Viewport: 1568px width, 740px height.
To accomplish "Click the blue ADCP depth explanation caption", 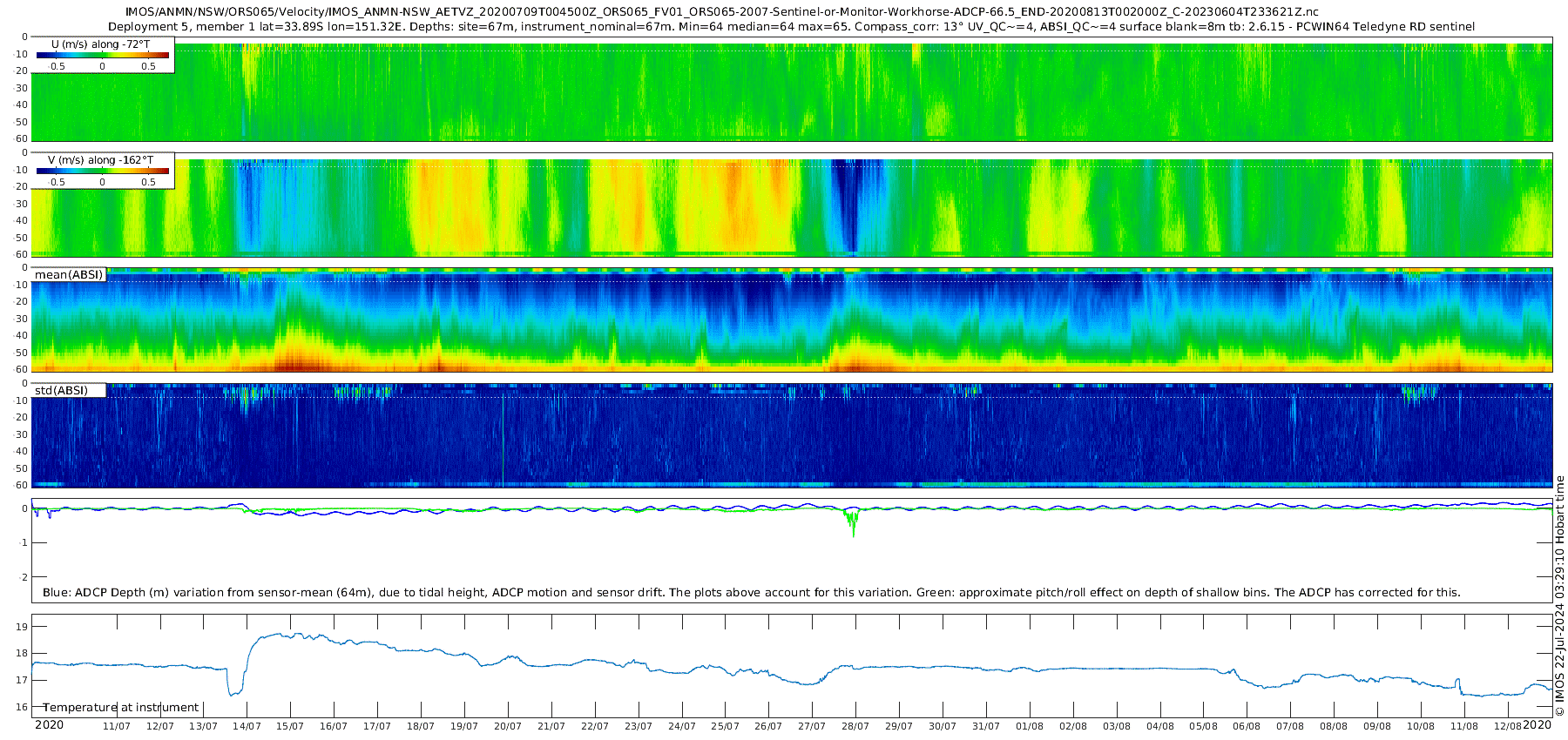I will pyautogui.click(x=751, y=593).
